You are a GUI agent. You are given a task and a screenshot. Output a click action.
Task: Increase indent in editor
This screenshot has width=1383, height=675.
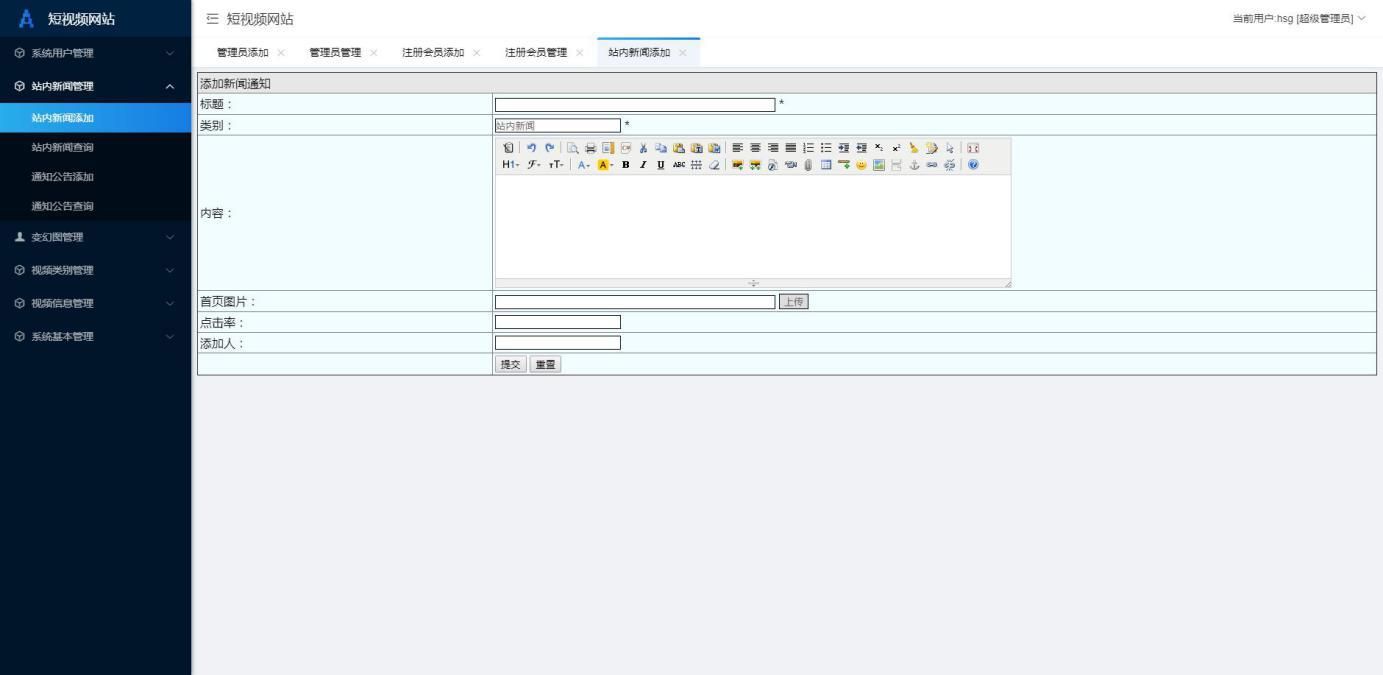(844, 148)
